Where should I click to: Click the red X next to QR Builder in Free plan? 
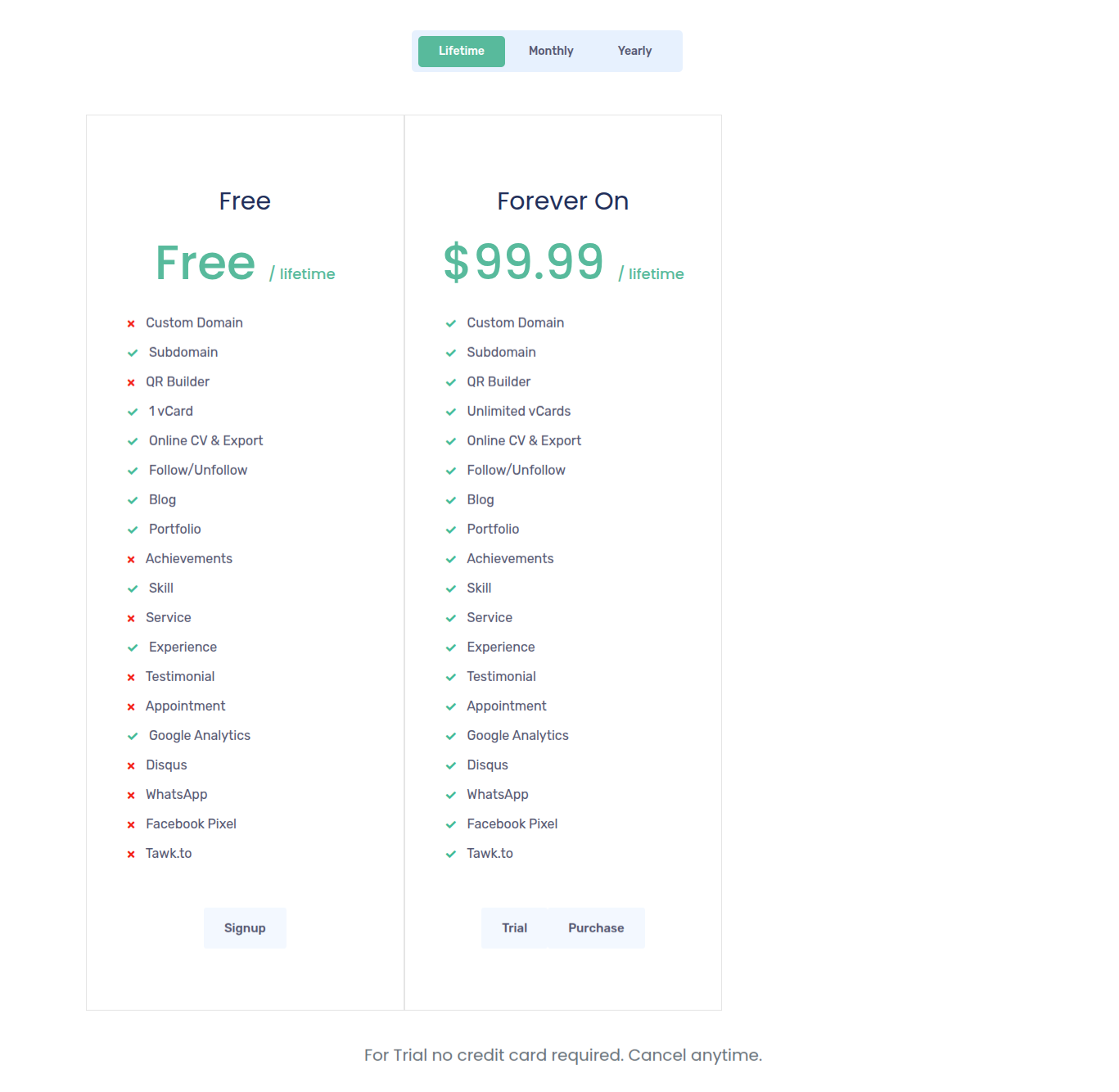pyautogui.click(x=132, y=382)
